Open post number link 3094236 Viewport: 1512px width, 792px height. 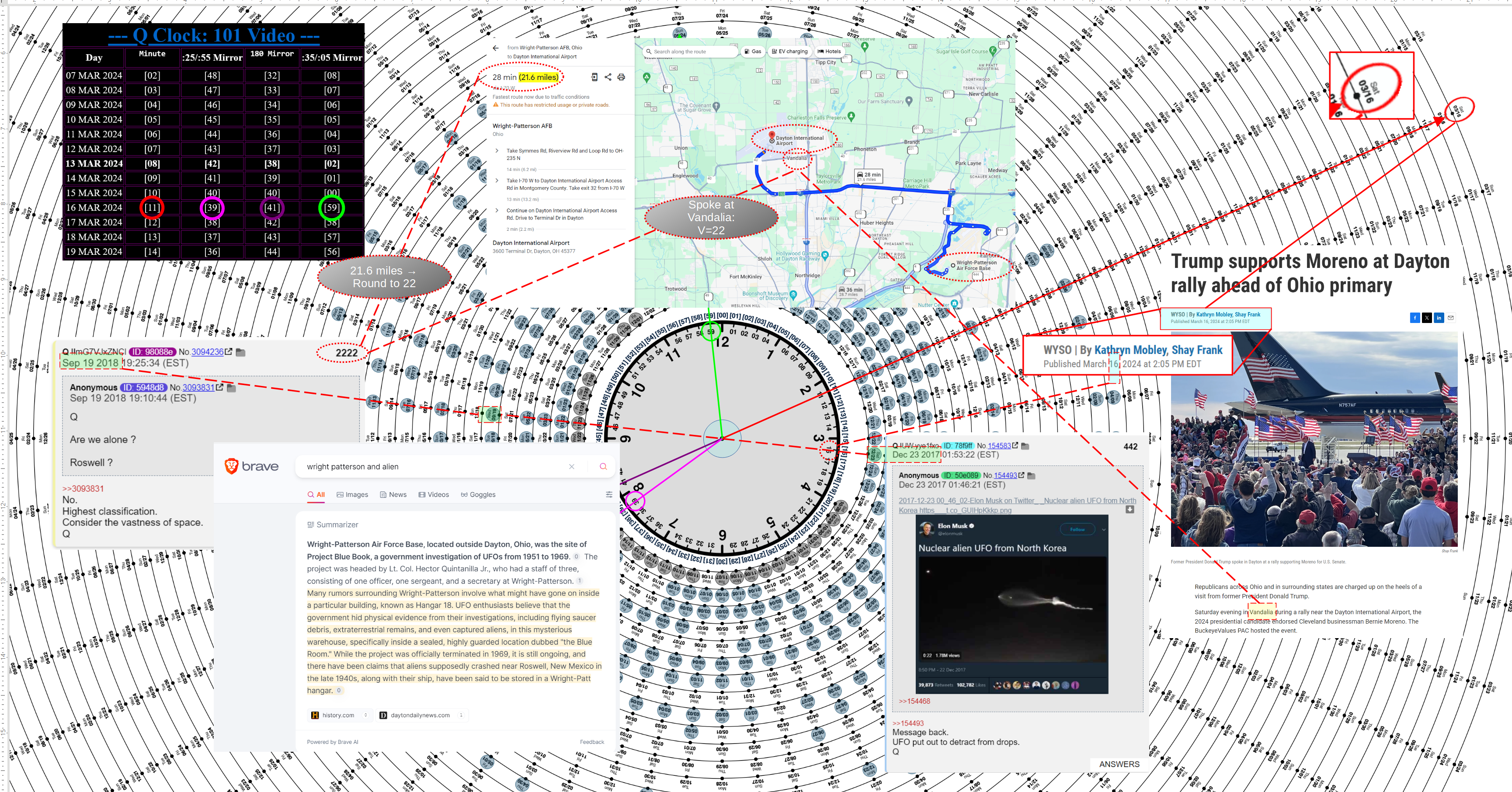tap(207, 352)
